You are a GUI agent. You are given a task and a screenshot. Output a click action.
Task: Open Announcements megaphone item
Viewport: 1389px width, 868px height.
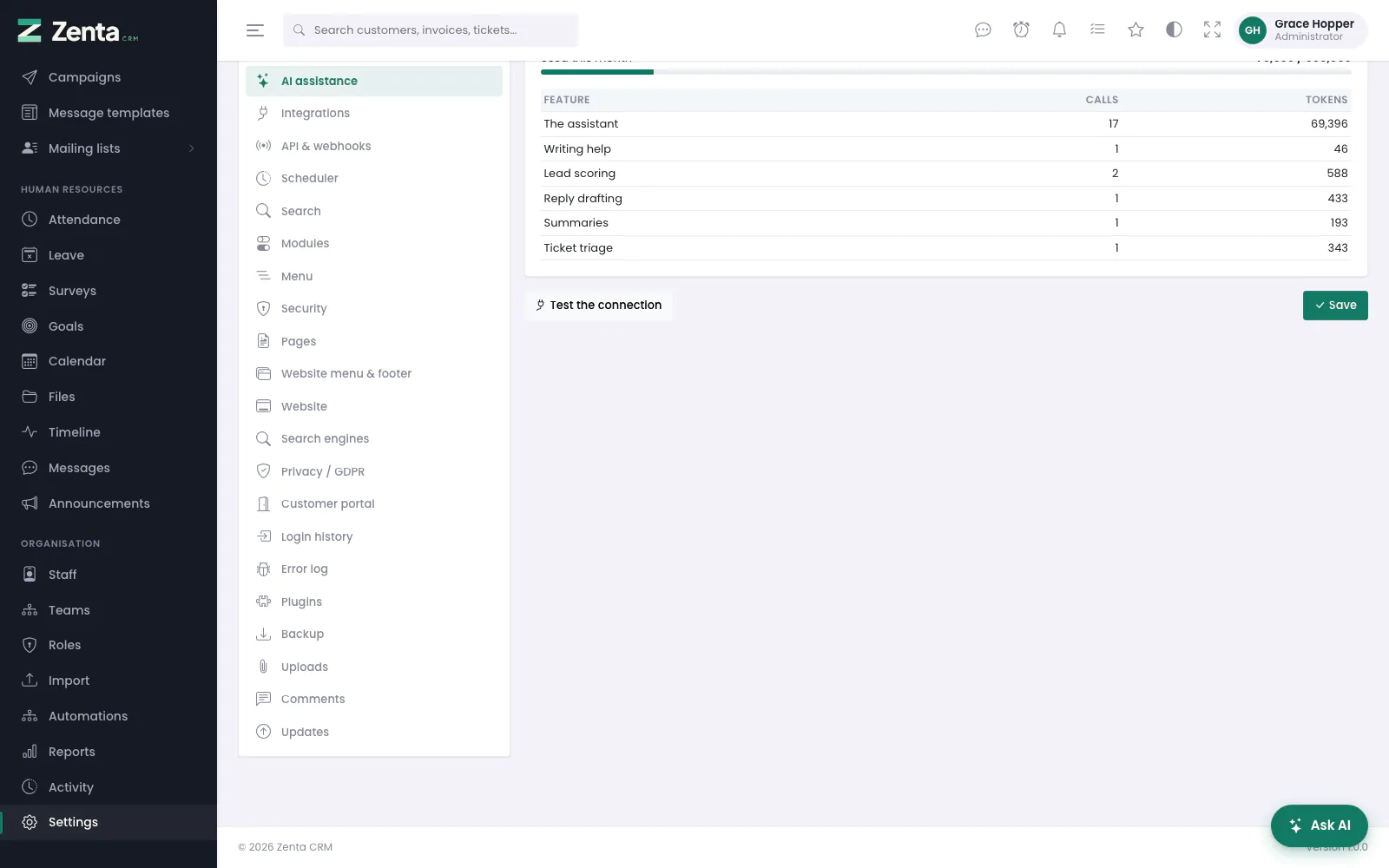[x=109, y=503]
